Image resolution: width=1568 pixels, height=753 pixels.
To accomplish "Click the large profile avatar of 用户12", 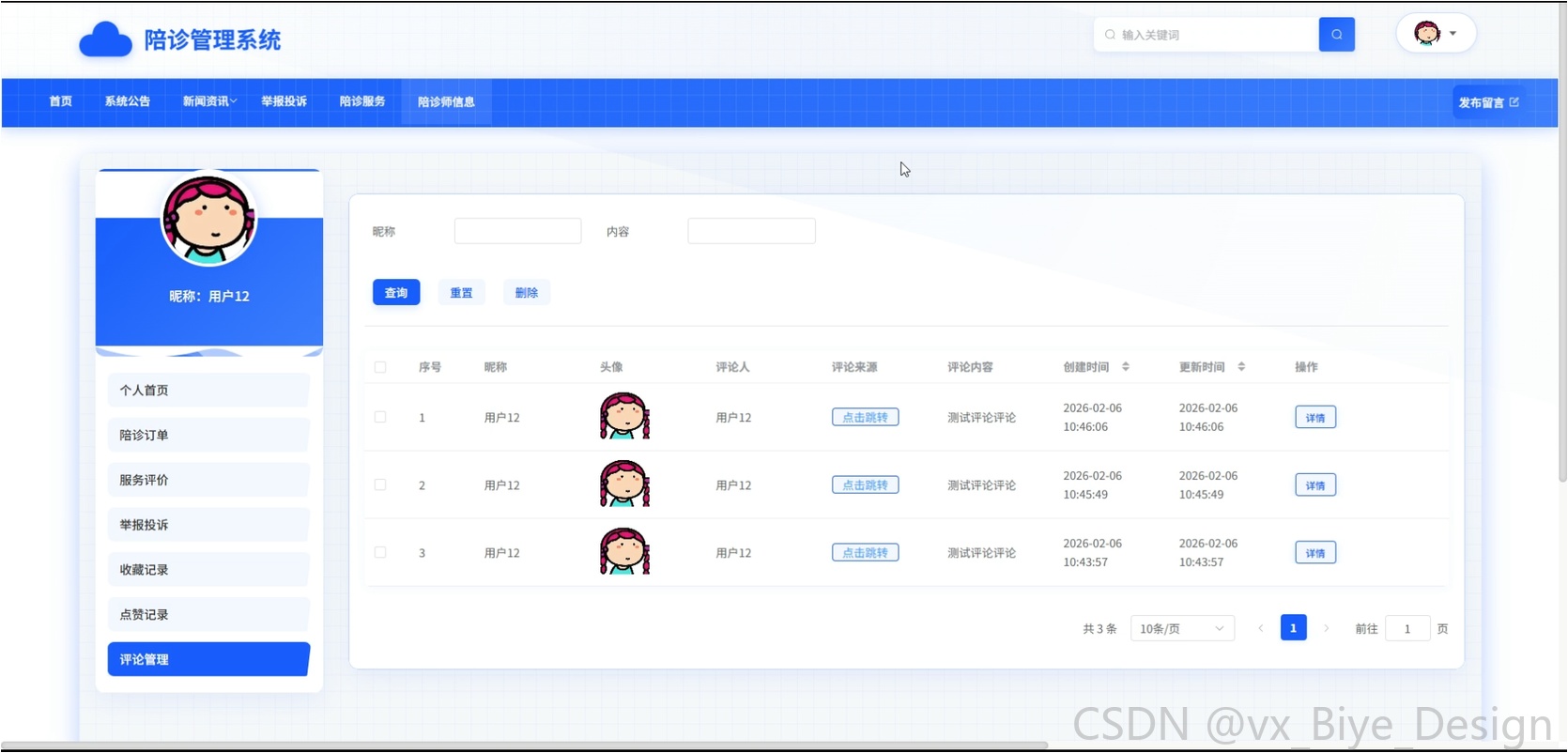I will click(x=208, y=219).
